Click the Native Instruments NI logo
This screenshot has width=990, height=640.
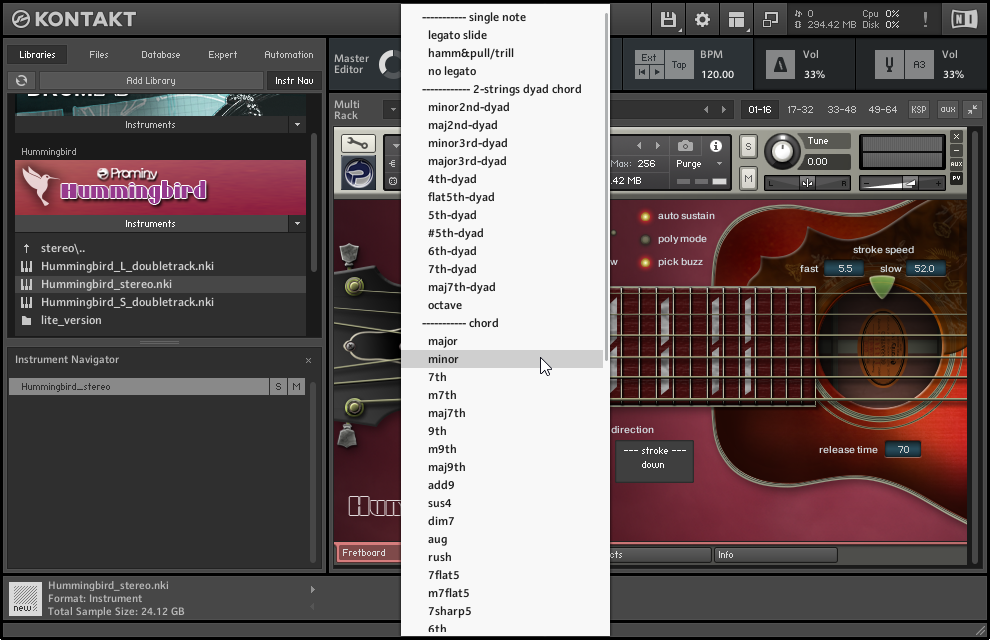click(964, 20)
